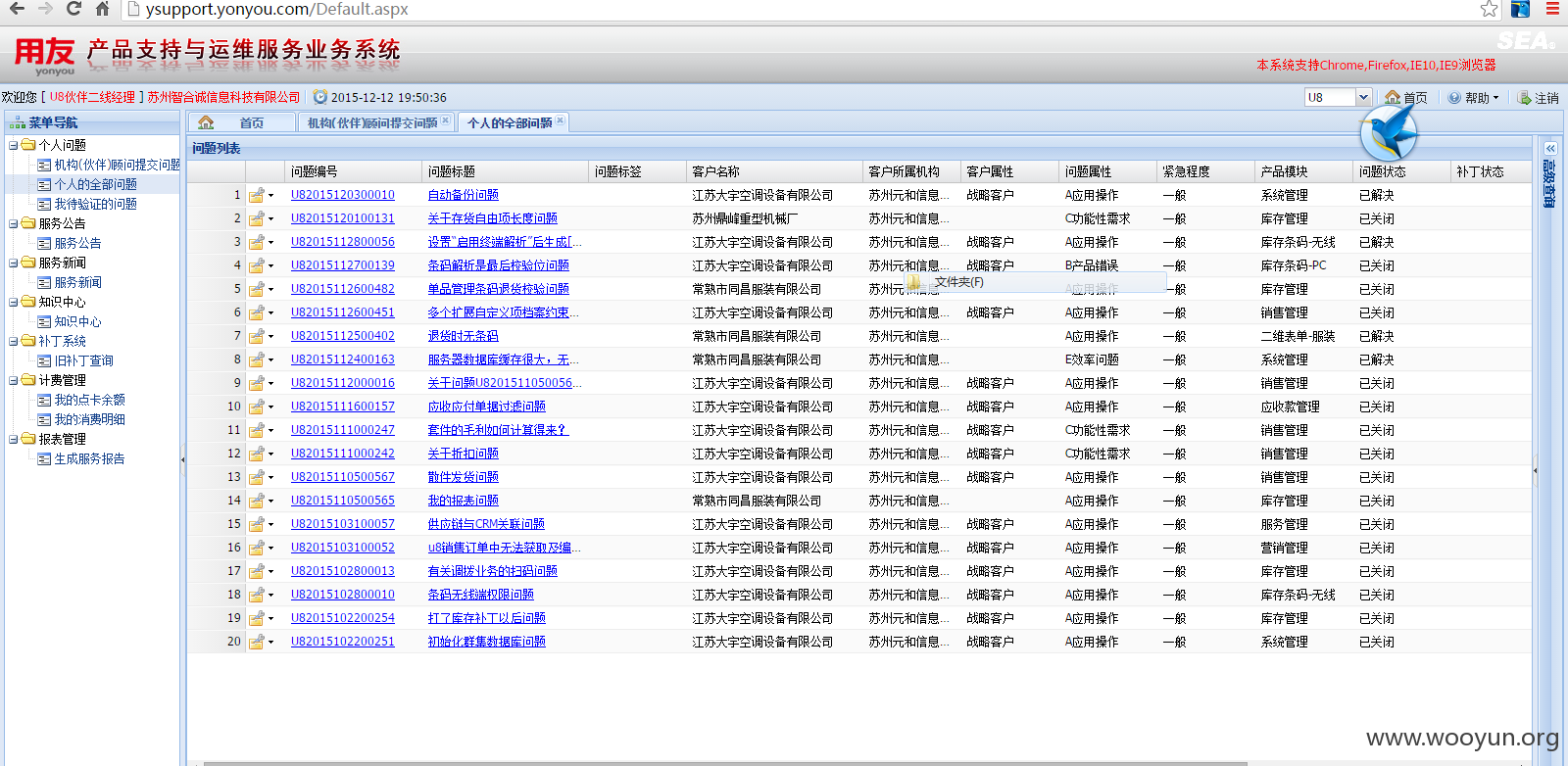Collapse the 服务公告 tree folder
This screenshot has width=1568, height=766.
coord(14,223)
